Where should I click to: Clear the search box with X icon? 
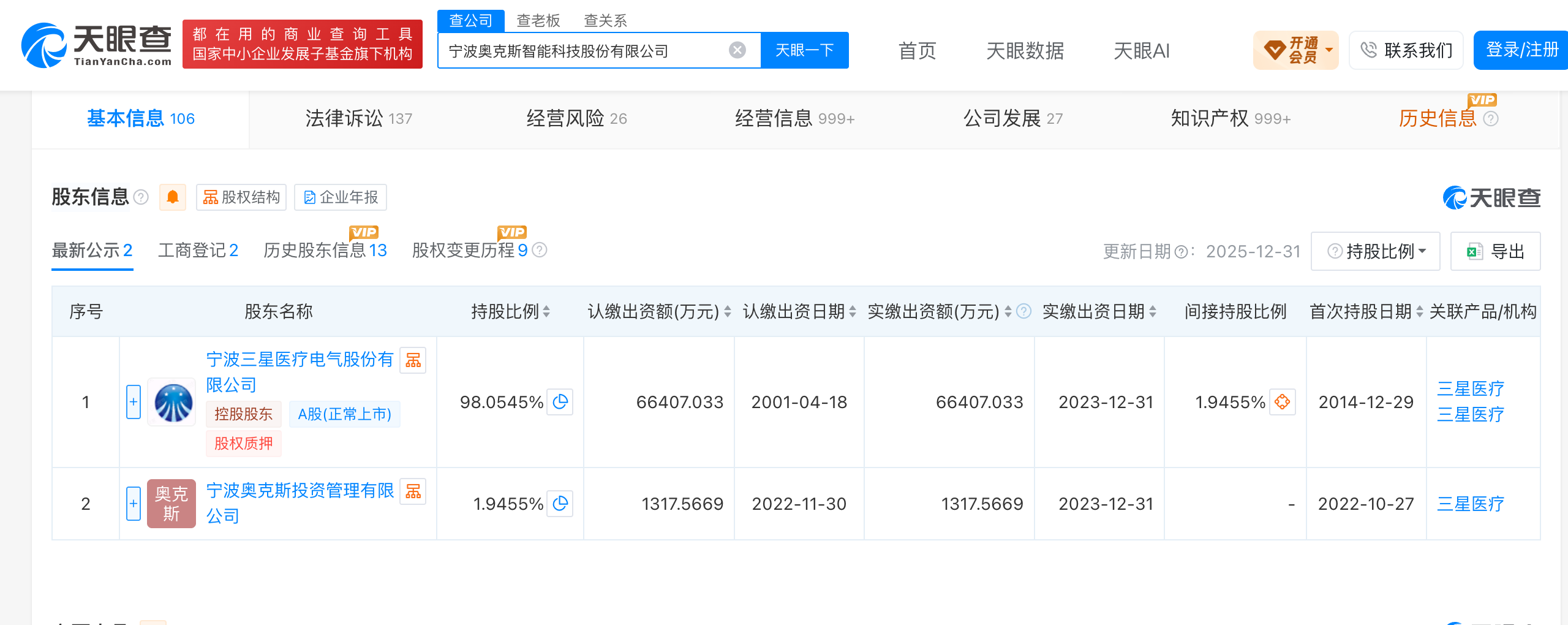click(737, 50)
